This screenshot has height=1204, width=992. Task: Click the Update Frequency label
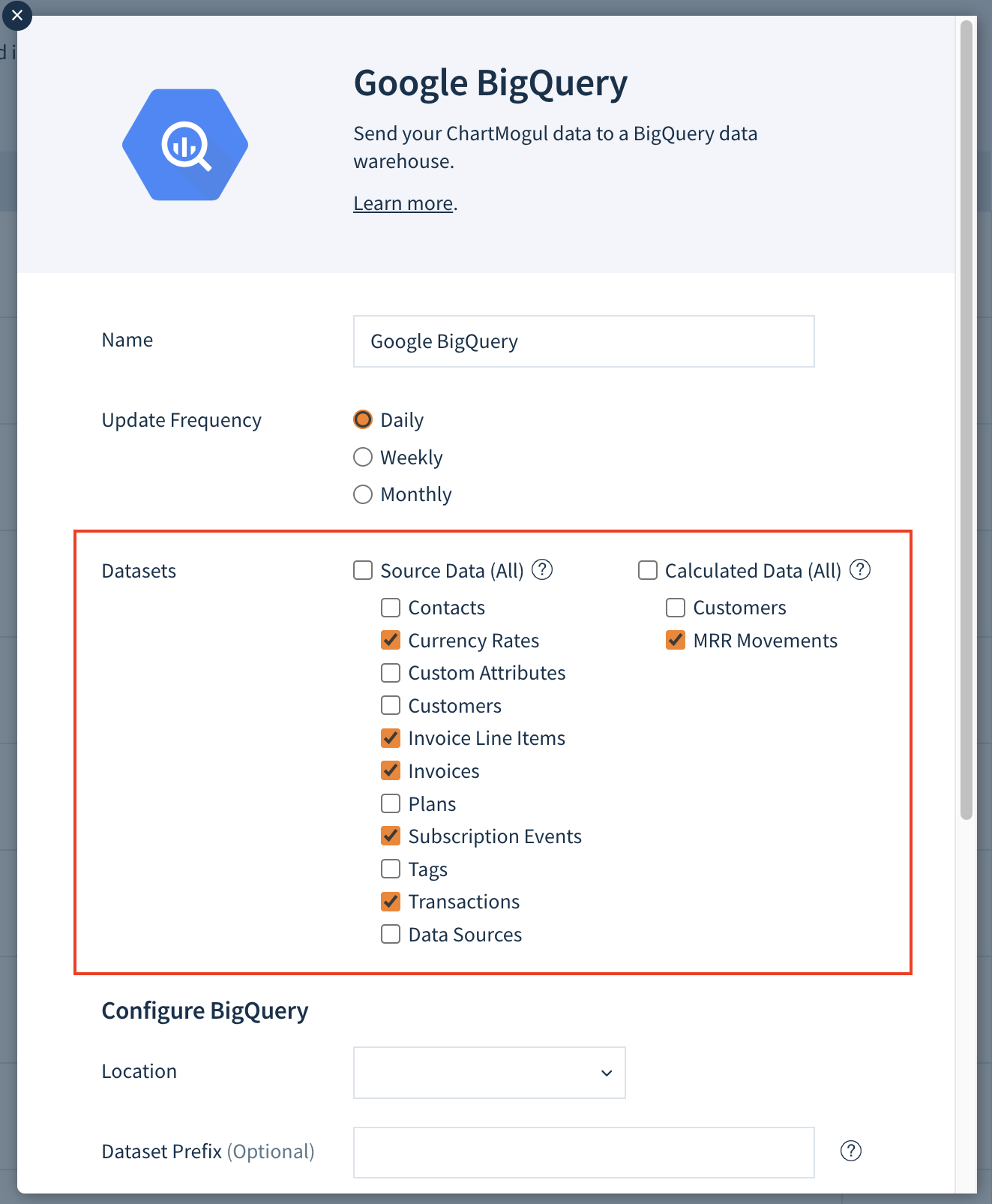coord(181,420)
